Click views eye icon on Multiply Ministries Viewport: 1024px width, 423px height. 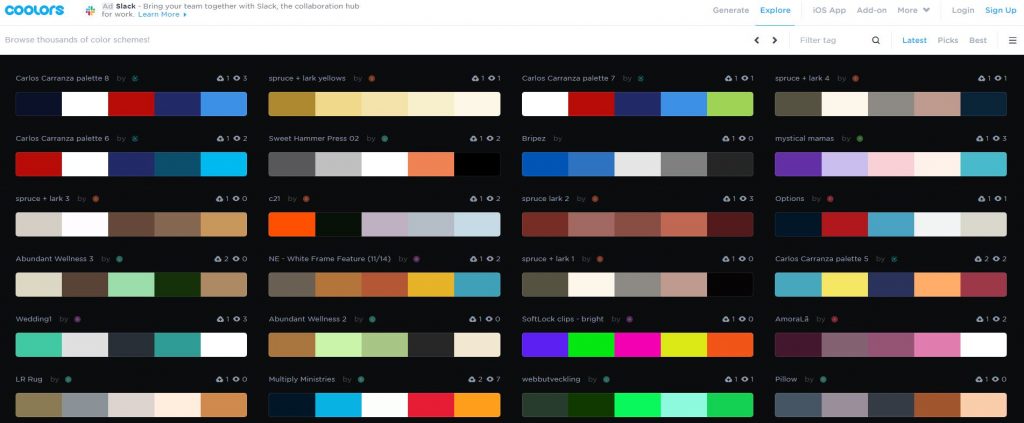tap(489, 379)
